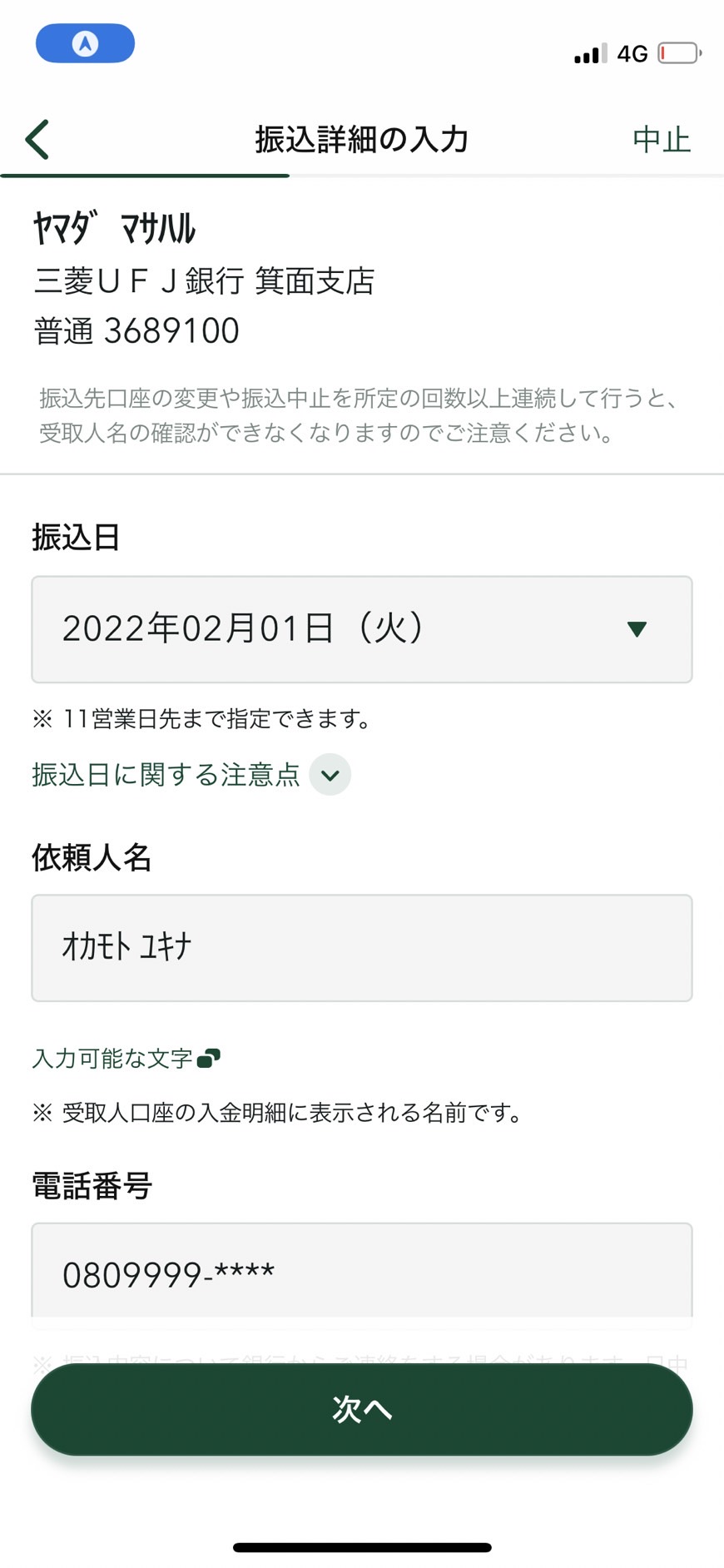The height and width of the screenshot is (1568, 724).
Task: Open the 振込日に関する注意点 text link
Action: coord(166,775)
